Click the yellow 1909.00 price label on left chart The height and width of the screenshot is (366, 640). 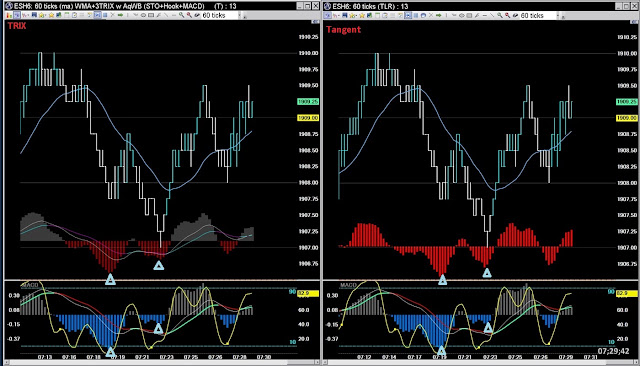[308, 118]
